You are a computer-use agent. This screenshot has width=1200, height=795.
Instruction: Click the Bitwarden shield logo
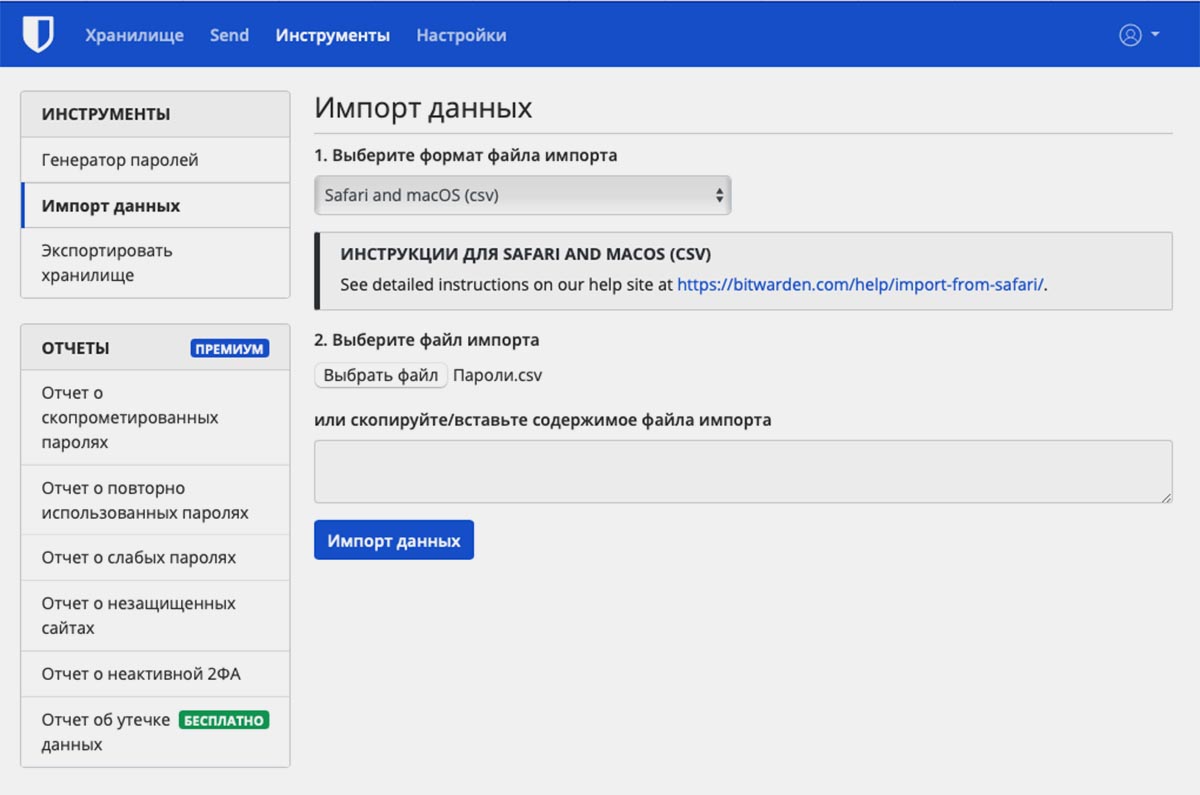pos(38,35)
